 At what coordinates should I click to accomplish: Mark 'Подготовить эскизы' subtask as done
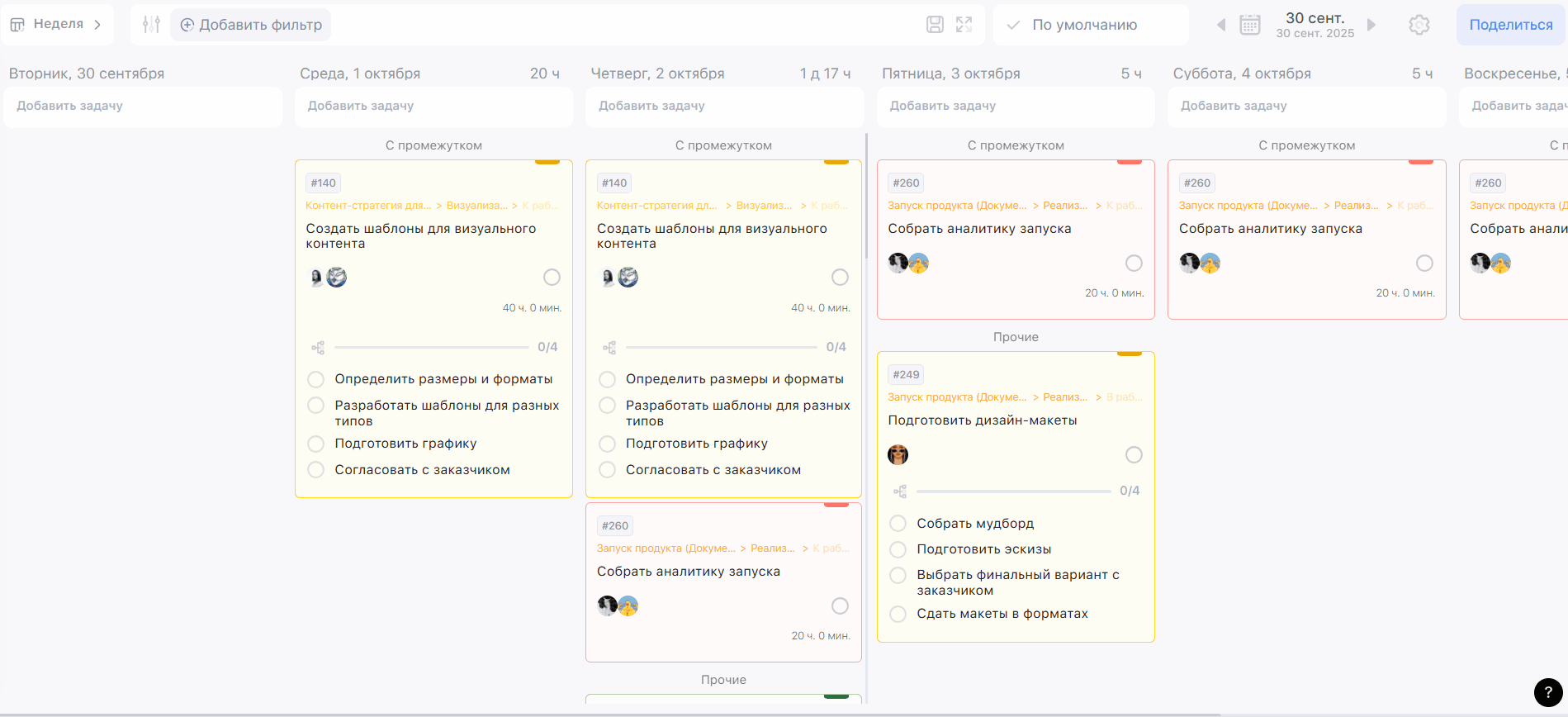point(898,549)
